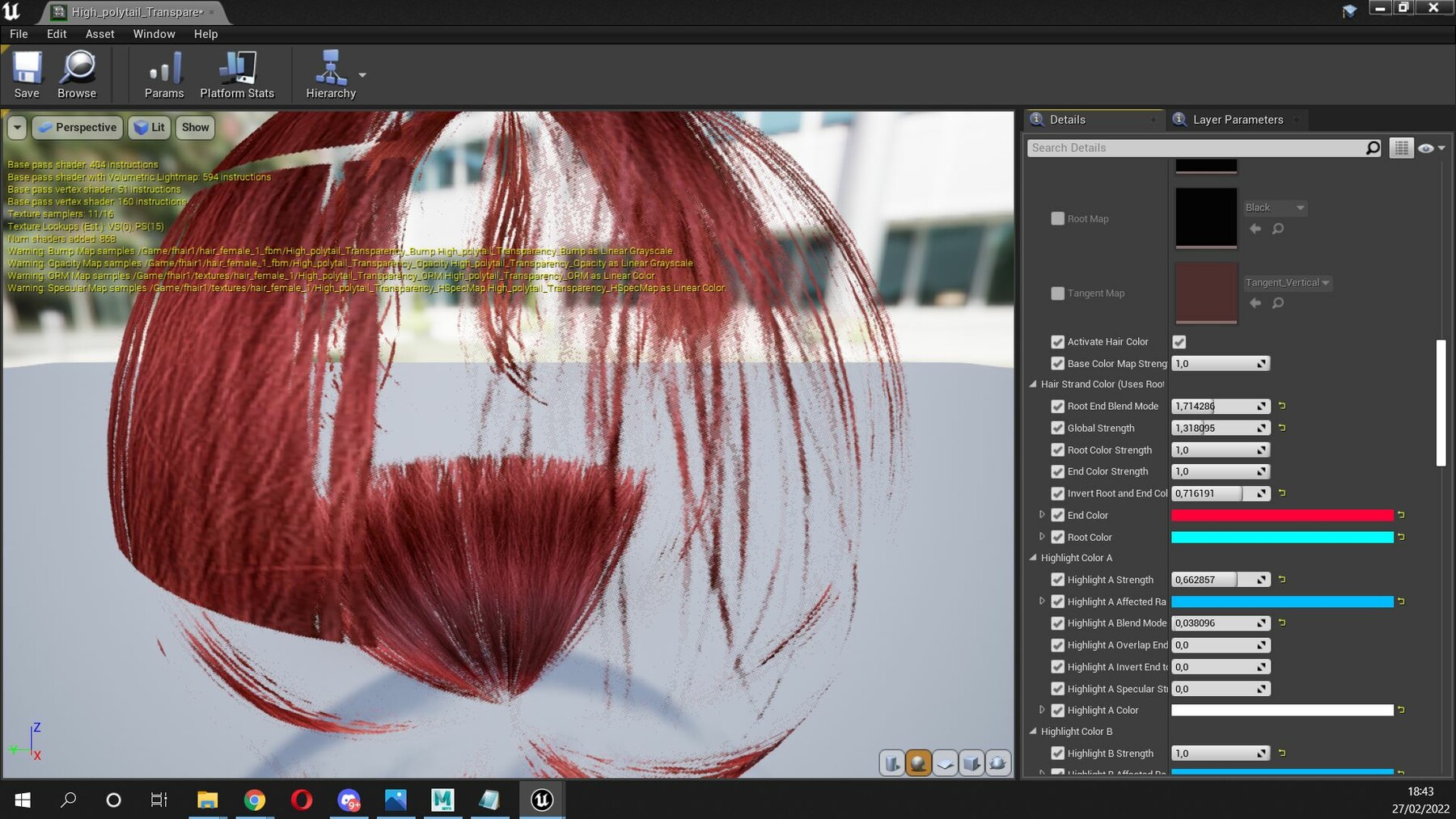Toggle Global Strength override checkbox
The height and width of the screenshot is (819, 1456).
[x=1057, y=428]
